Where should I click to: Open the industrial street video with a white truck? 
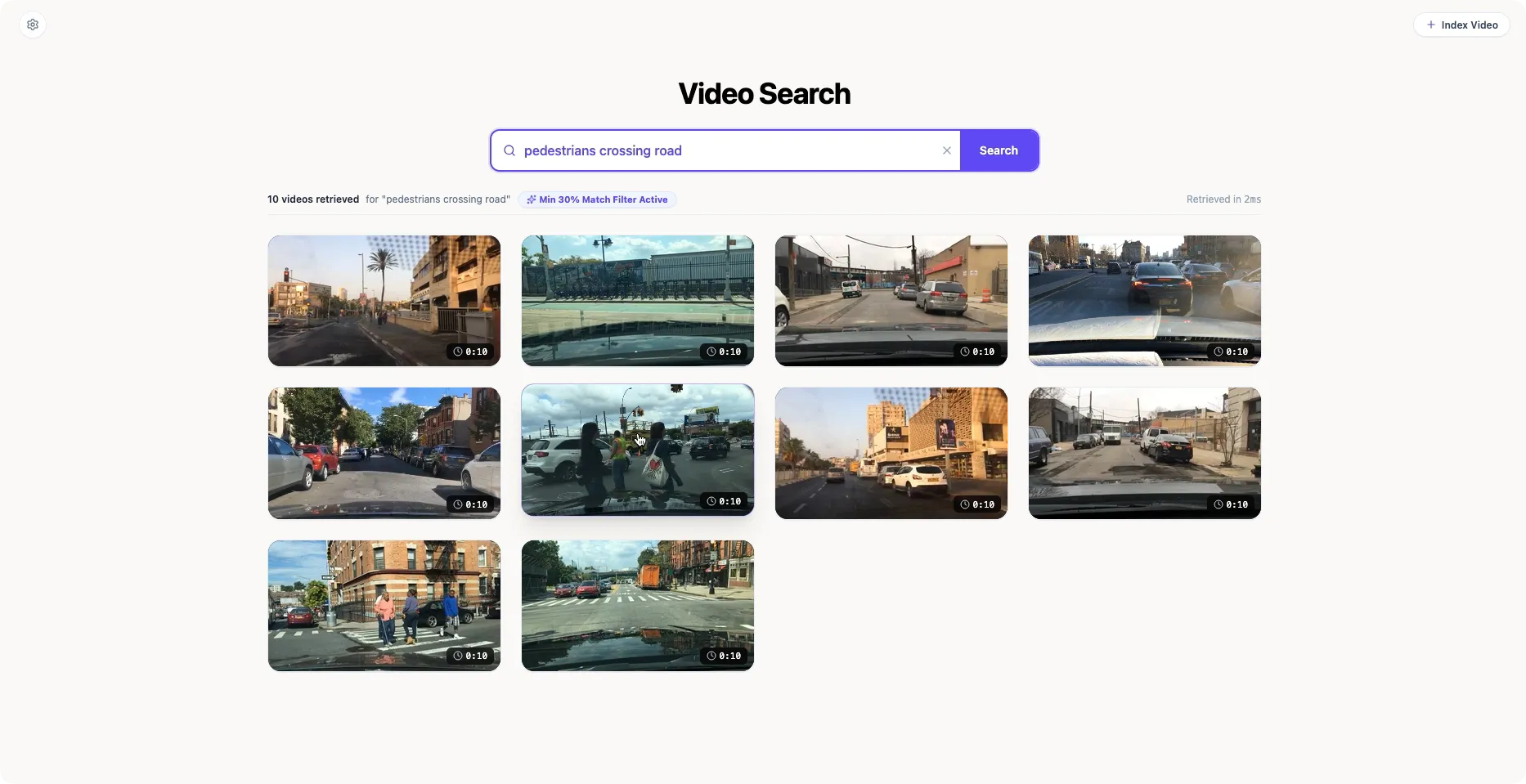pyautogui.click(x=1145, y=453)
